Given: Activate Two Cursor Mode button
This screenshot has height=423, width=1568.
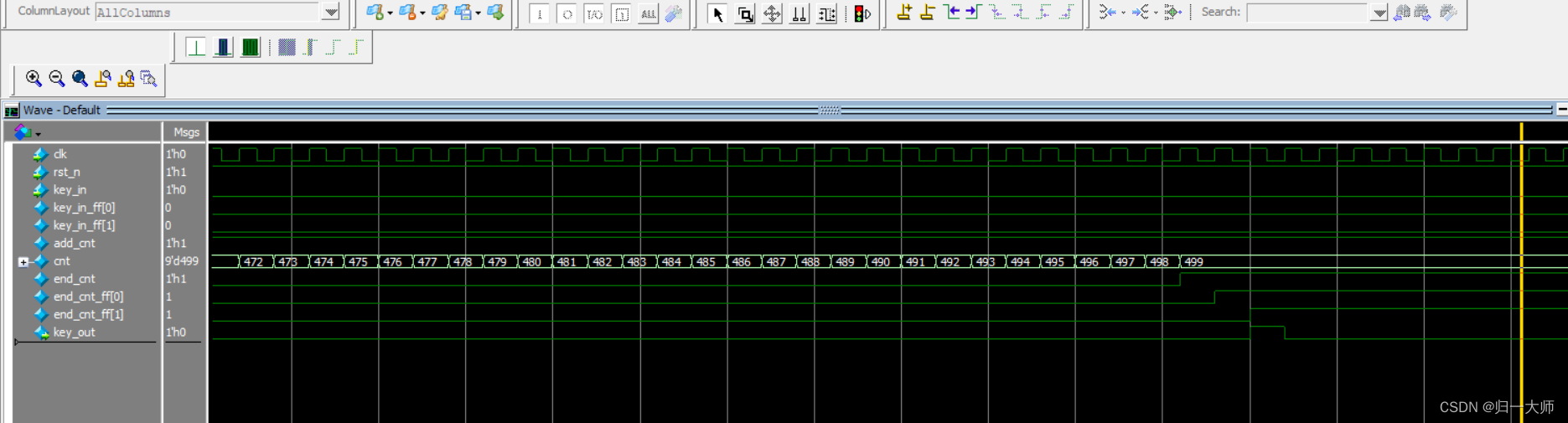Looking at the screenshot, I should tap(799, 14).
